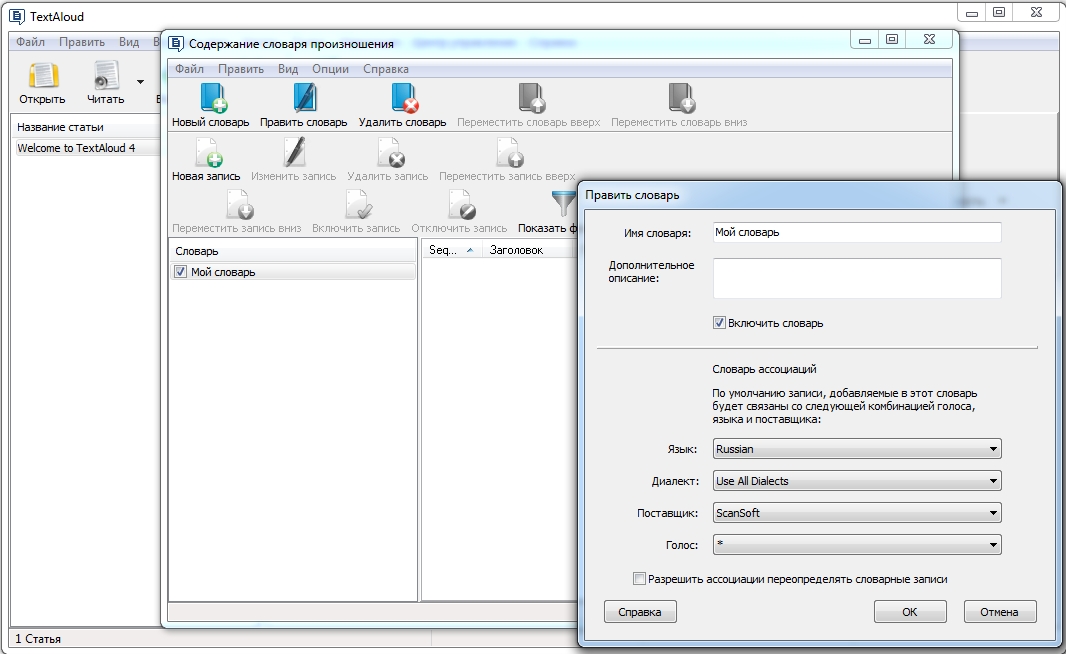Viewport: 1066px width, 654px height.
Task: Open Вид menu in TextAloud main window
Action: (129, 41)
